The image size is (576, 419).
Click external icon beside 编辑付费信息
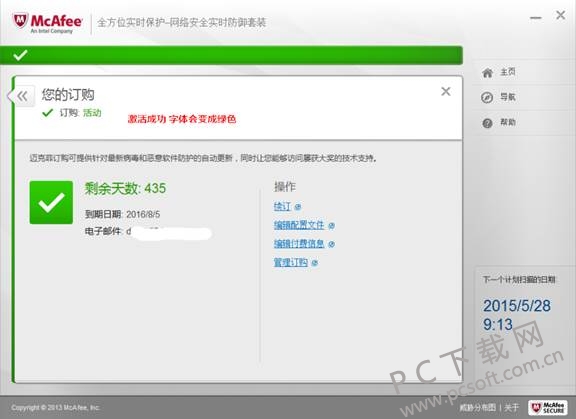[x=331, y=244]
